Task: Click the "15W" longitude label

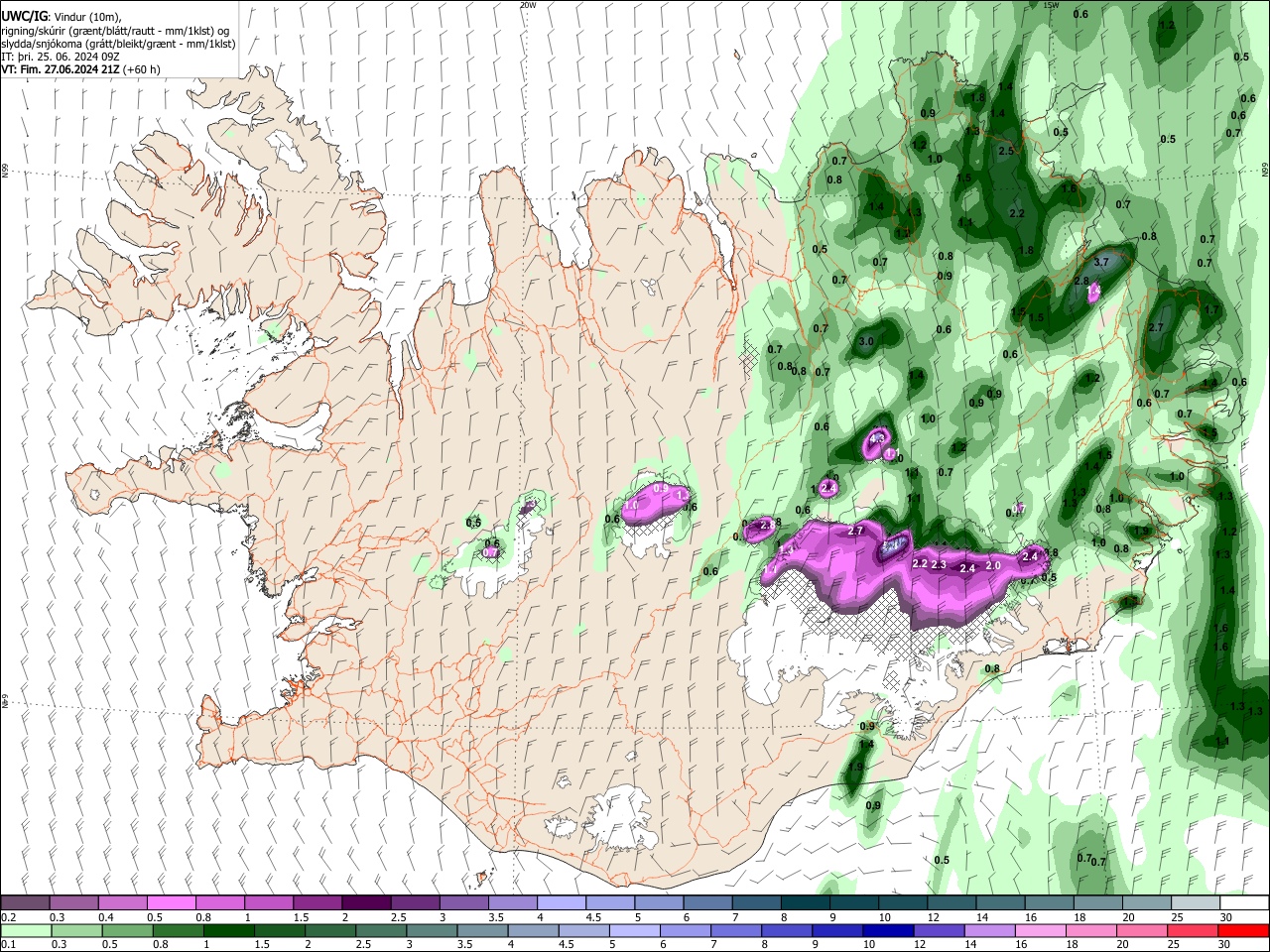Action: (x=1051, y=5)
